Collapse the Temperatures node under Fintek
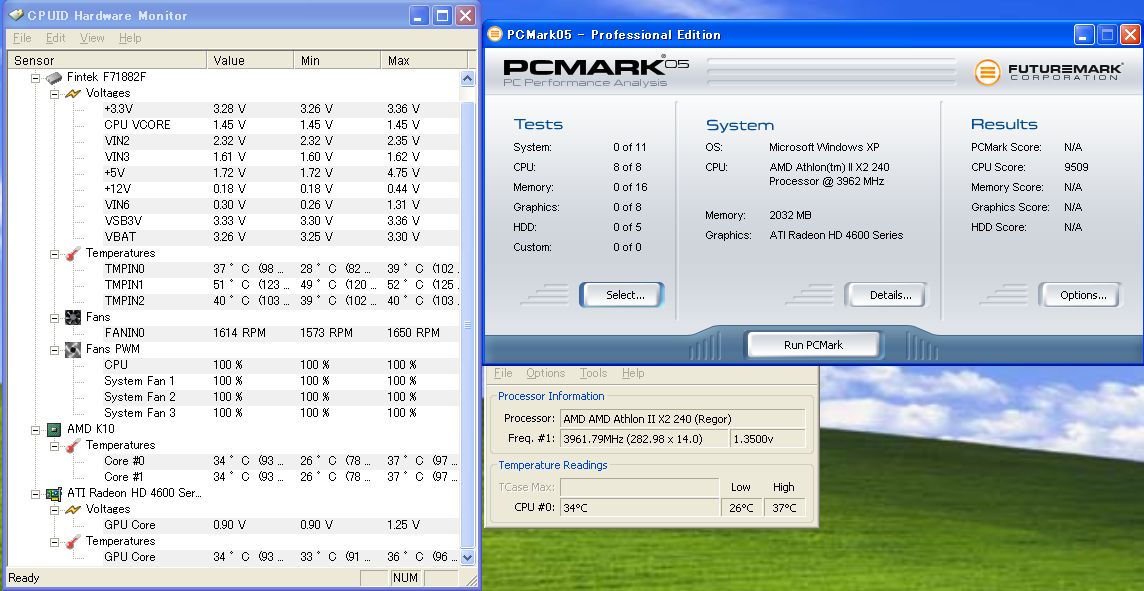This screenshot has height=591, width=1144. (54, 254)
